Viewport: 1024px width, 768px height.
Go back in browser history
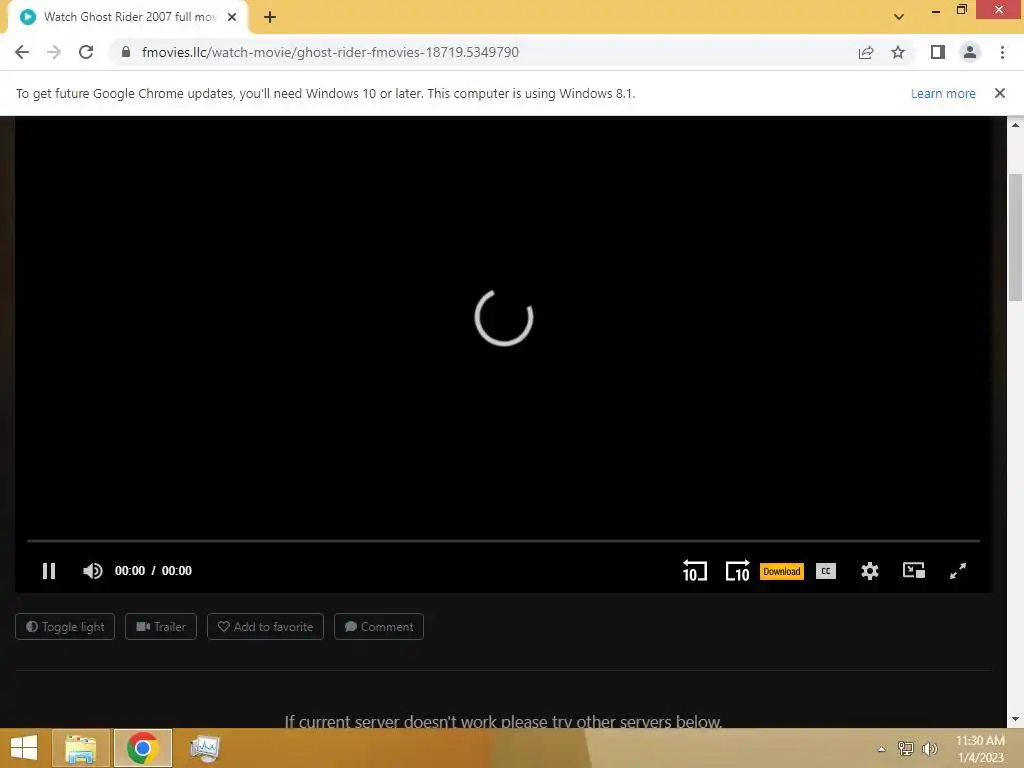(x=22, y=52)
